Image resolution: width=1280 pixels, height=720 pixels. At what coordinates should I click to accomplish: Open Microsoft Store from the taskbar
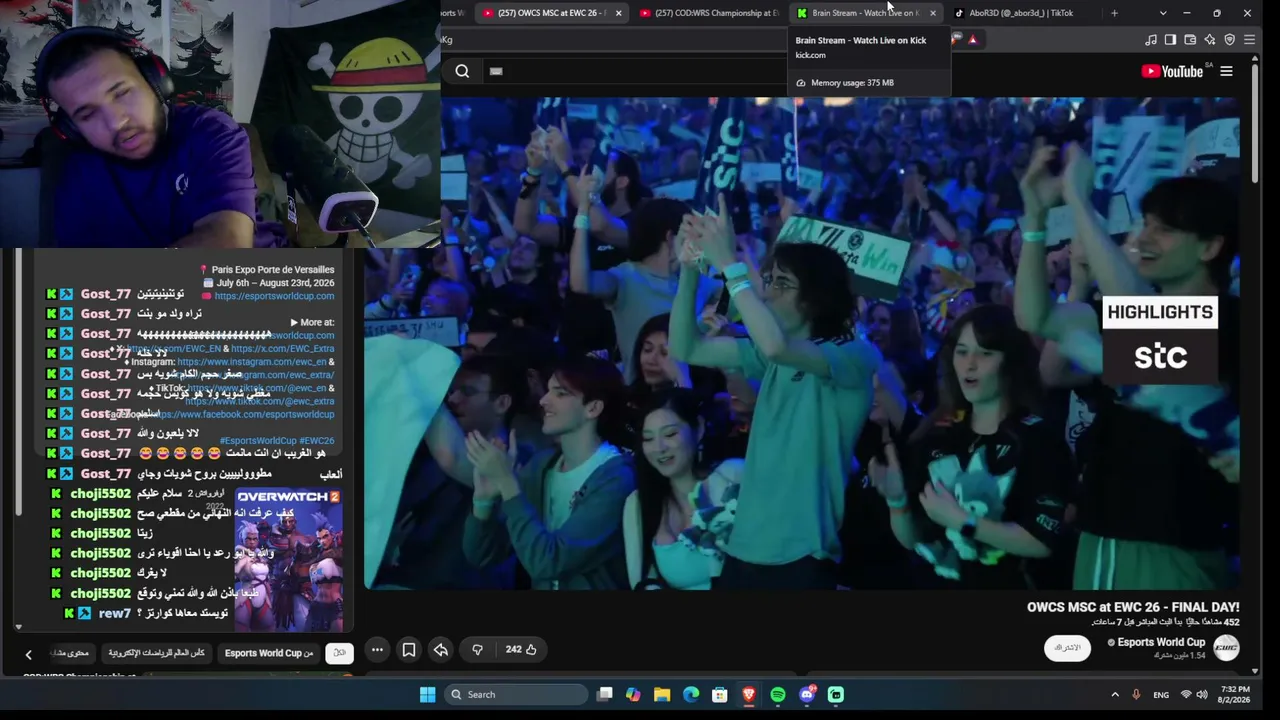coord(720,695)
